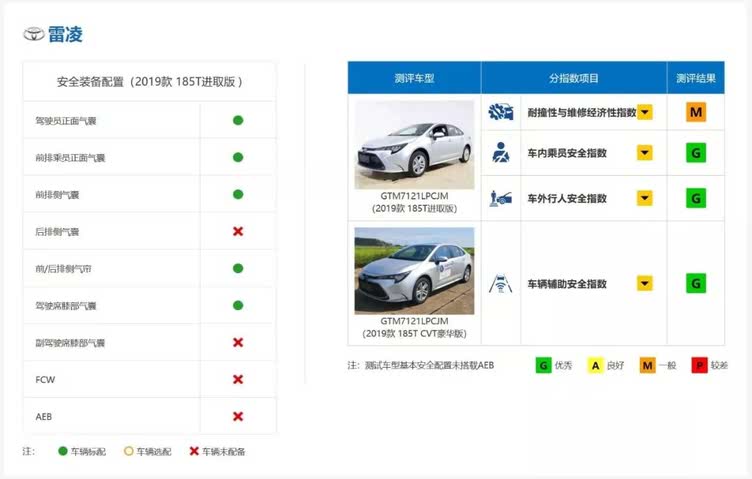Click the red X legend for 车辆未配备
Screen dimensions: 752x479
pos(194,451)
